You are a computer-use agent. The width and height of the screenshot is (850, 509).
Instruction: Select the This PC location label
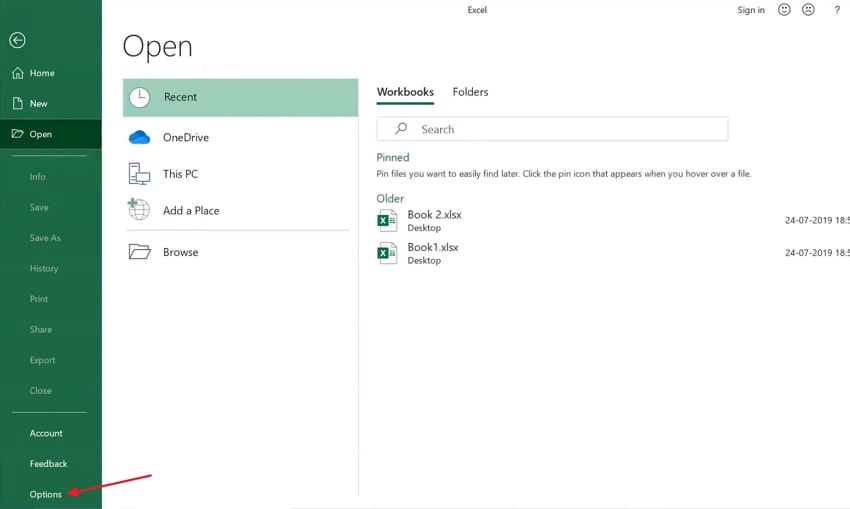pyautogui.click(x=180, y=173)
